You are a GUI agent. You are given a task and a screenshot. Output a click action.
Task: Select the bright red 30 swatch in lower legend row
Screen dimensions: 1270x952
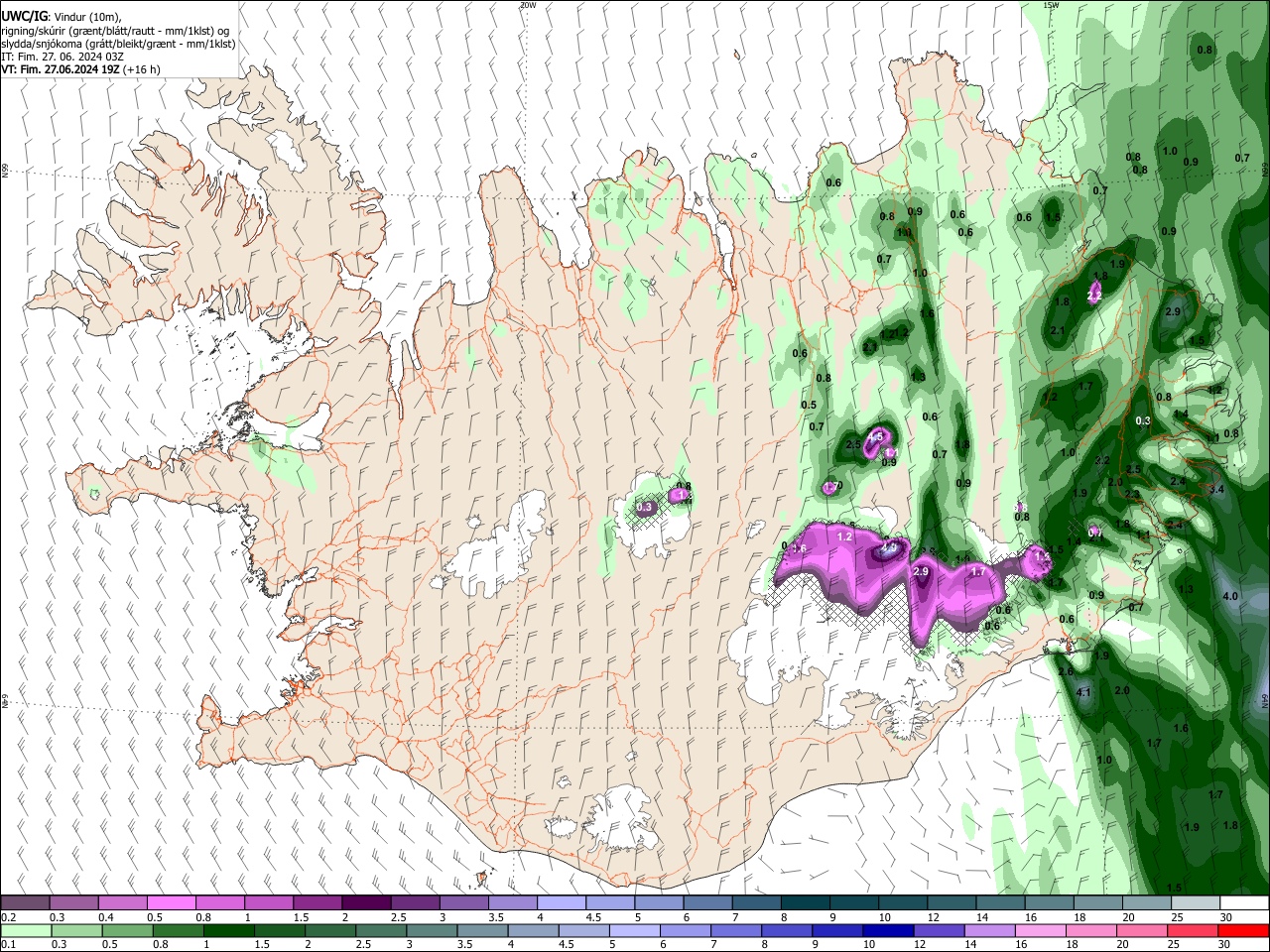click(1244, 931)
